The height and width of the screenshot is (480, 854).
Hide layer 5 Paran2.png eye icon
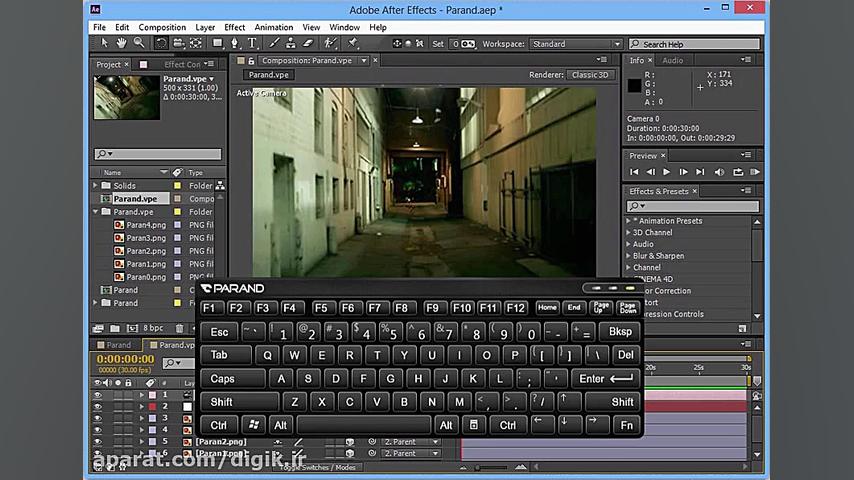(x=97, y=442)
